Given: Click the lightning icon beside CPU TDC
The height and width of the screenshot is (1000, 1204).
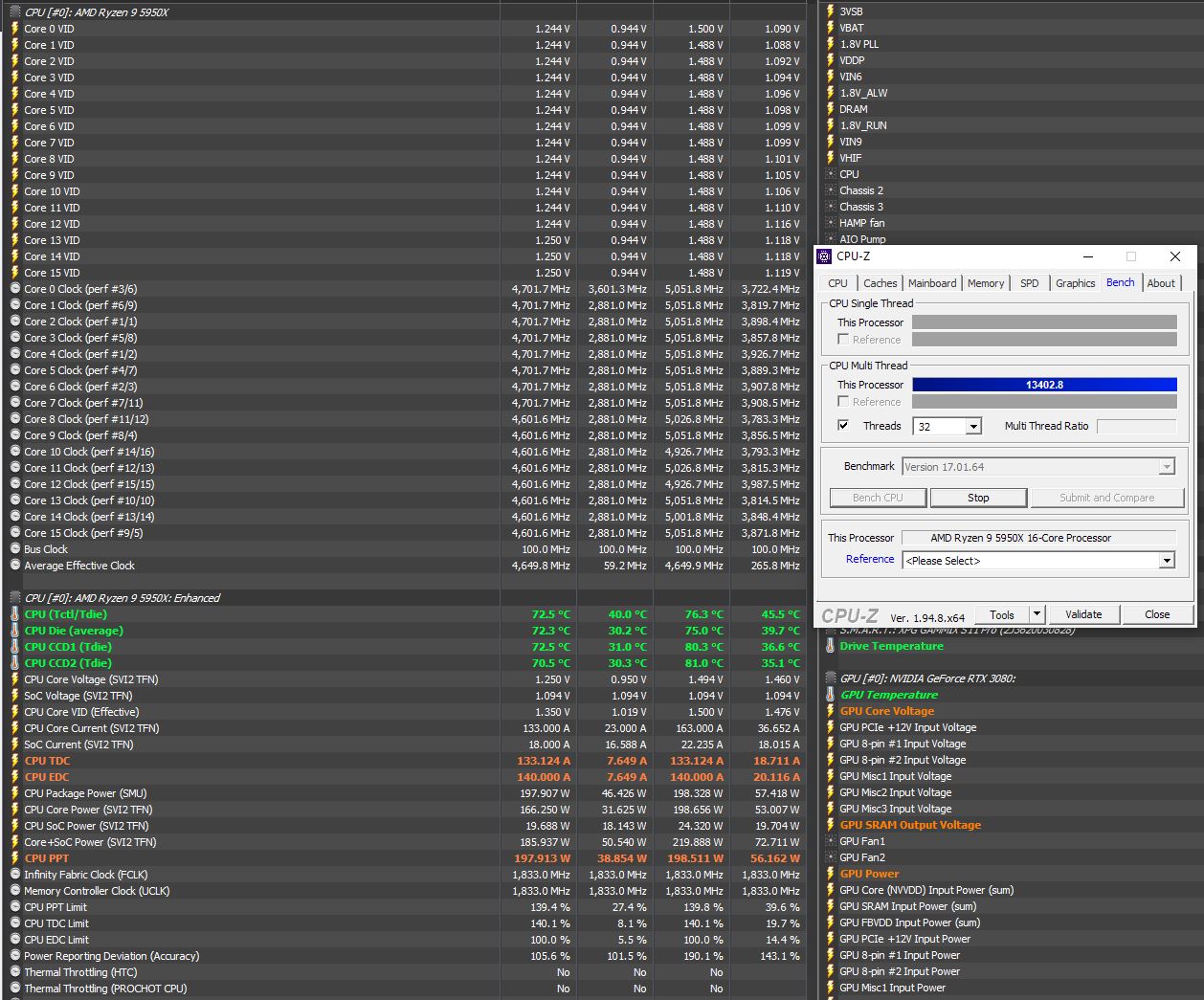Looking at the screenshot, I should tap(14, 761).
